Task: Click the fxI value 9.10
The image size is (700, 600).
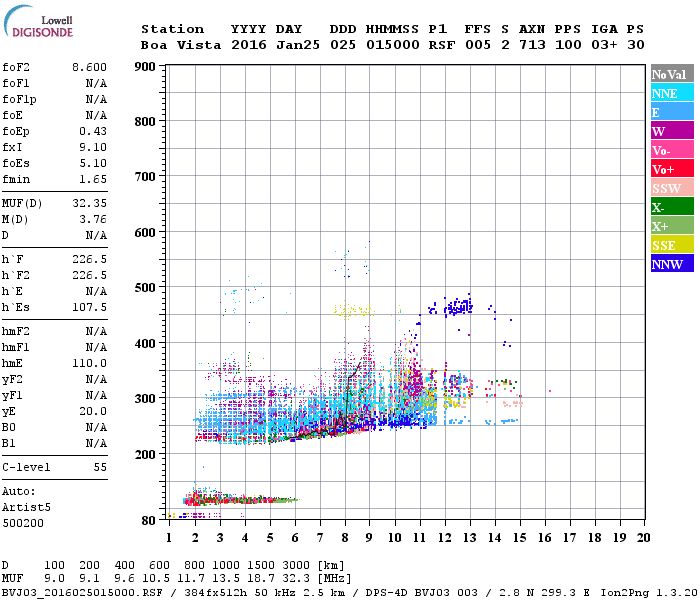Action: pos(93,147)
